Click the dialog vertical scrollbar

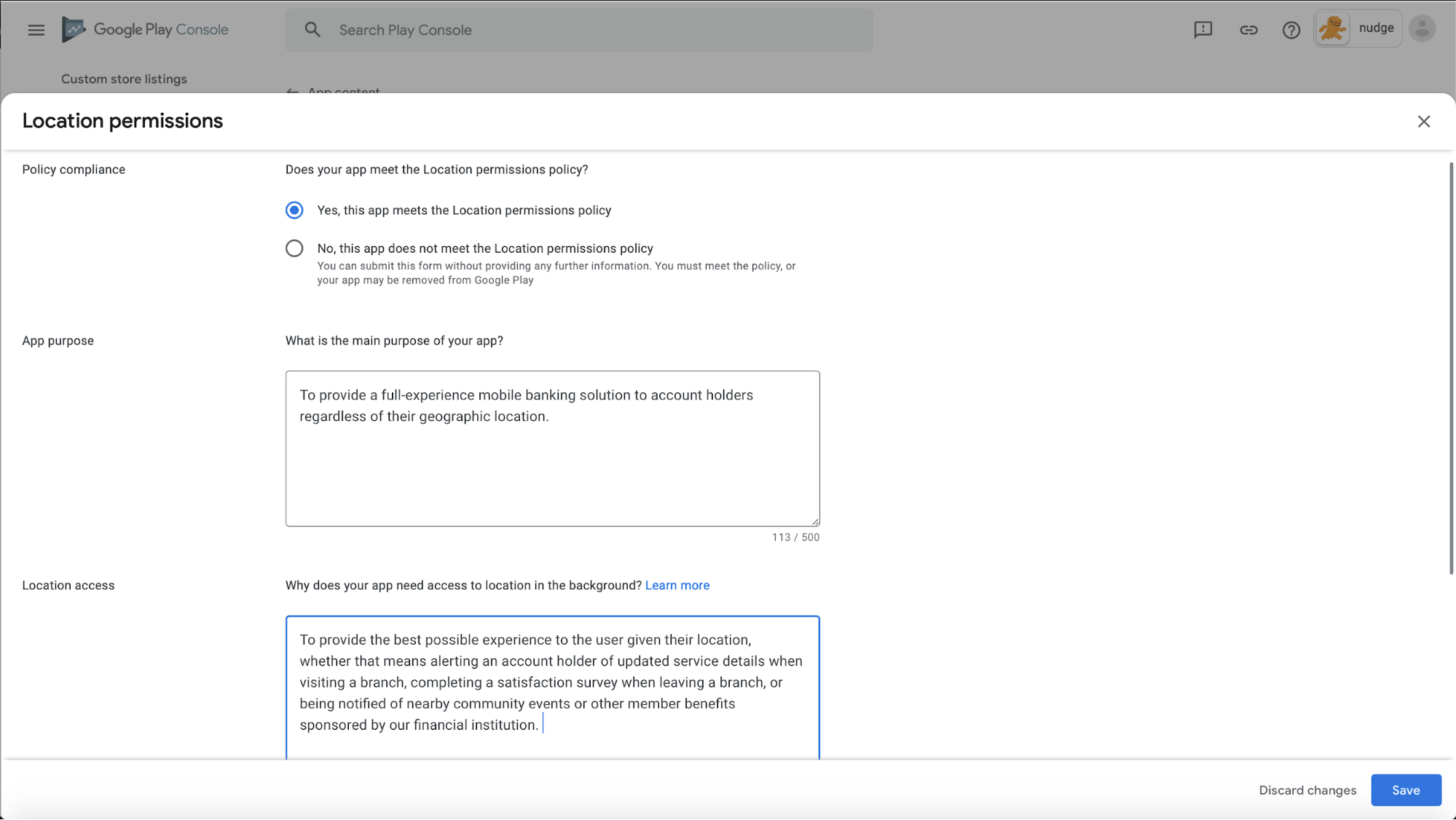click(1450, 368)
